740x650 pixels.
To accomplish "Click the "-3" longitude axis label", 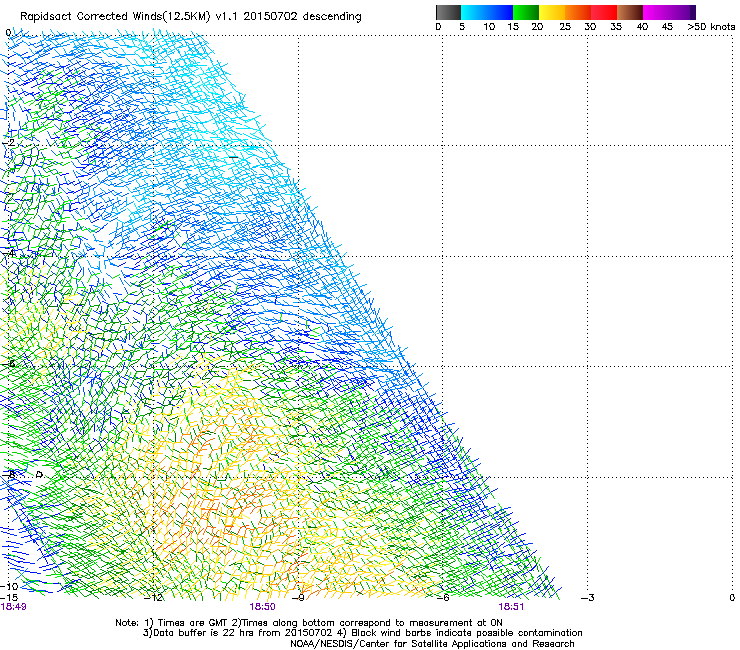I will tap(588, 598).
